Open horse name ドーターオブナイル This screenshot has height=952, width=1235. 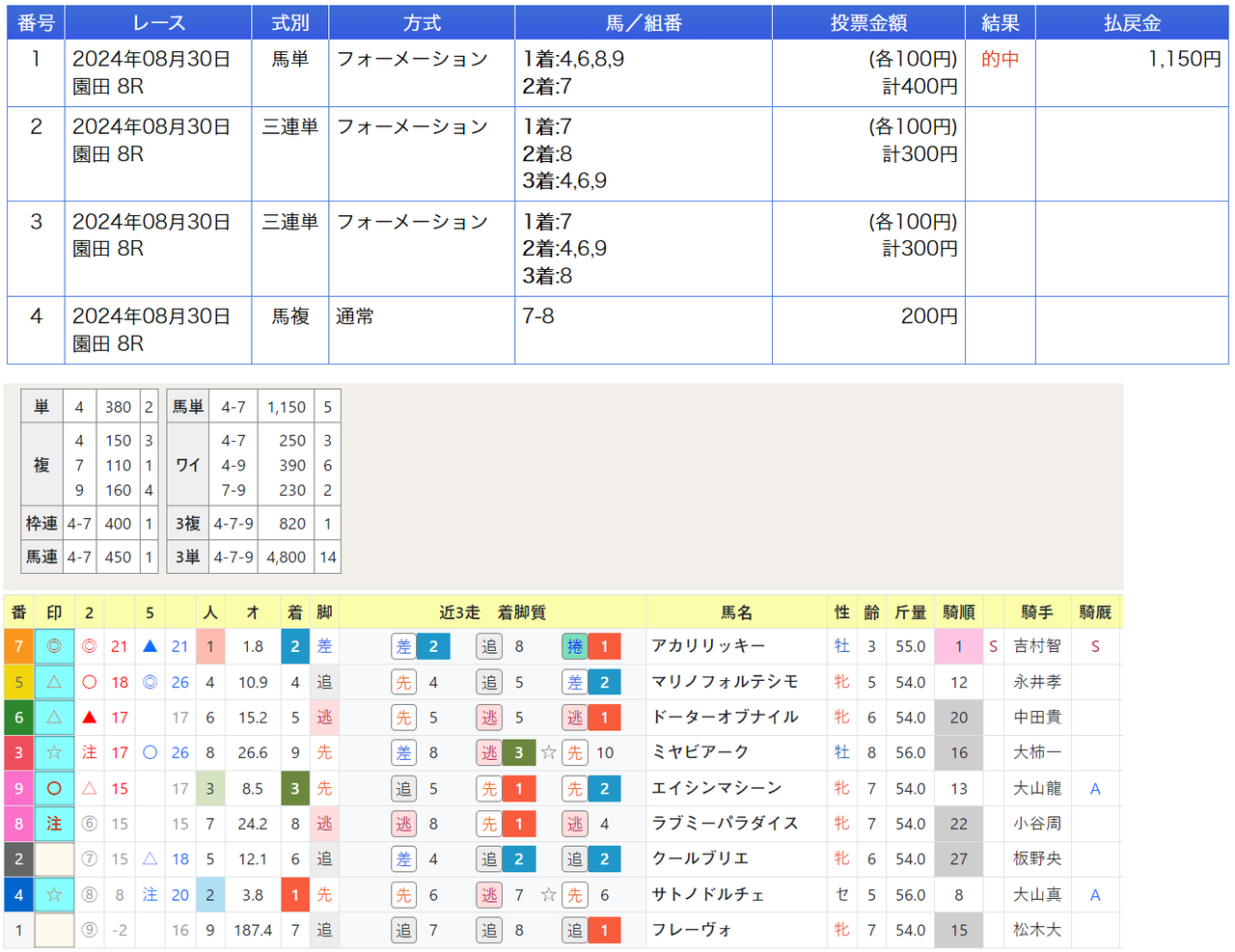pos(726,718)
